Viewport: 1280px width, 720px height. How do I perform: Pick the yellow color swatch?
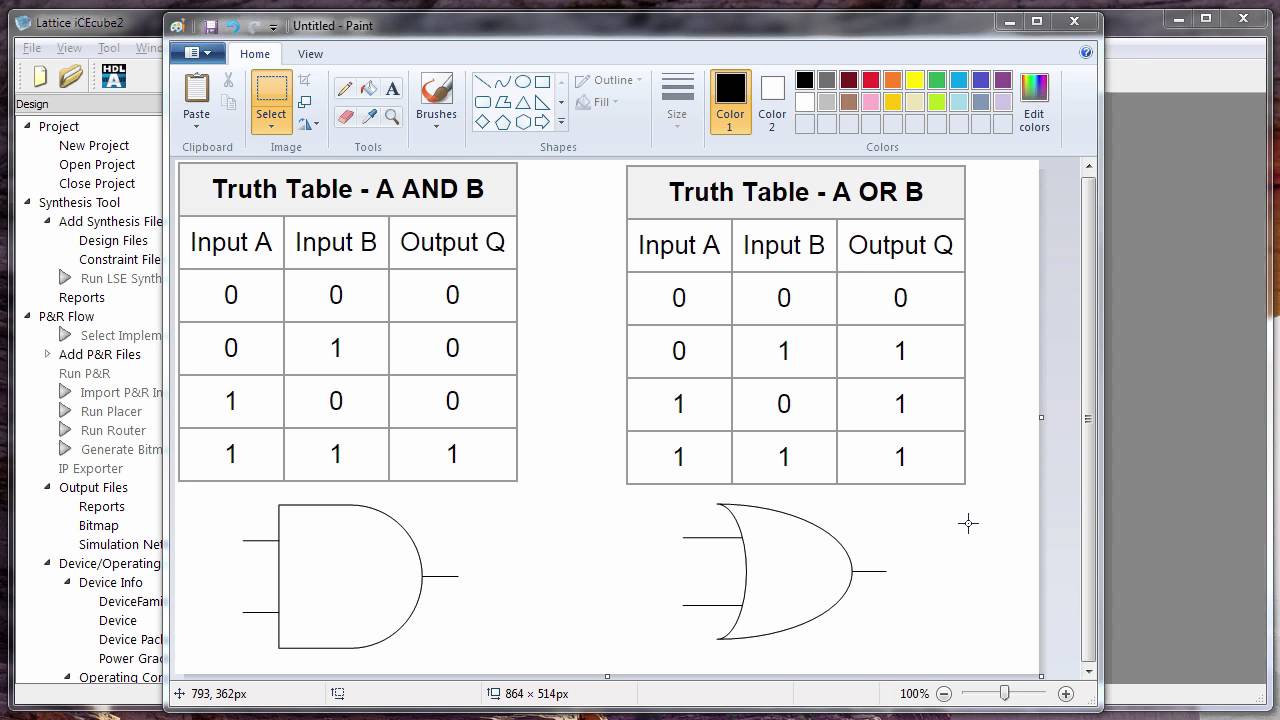(915, 80)
